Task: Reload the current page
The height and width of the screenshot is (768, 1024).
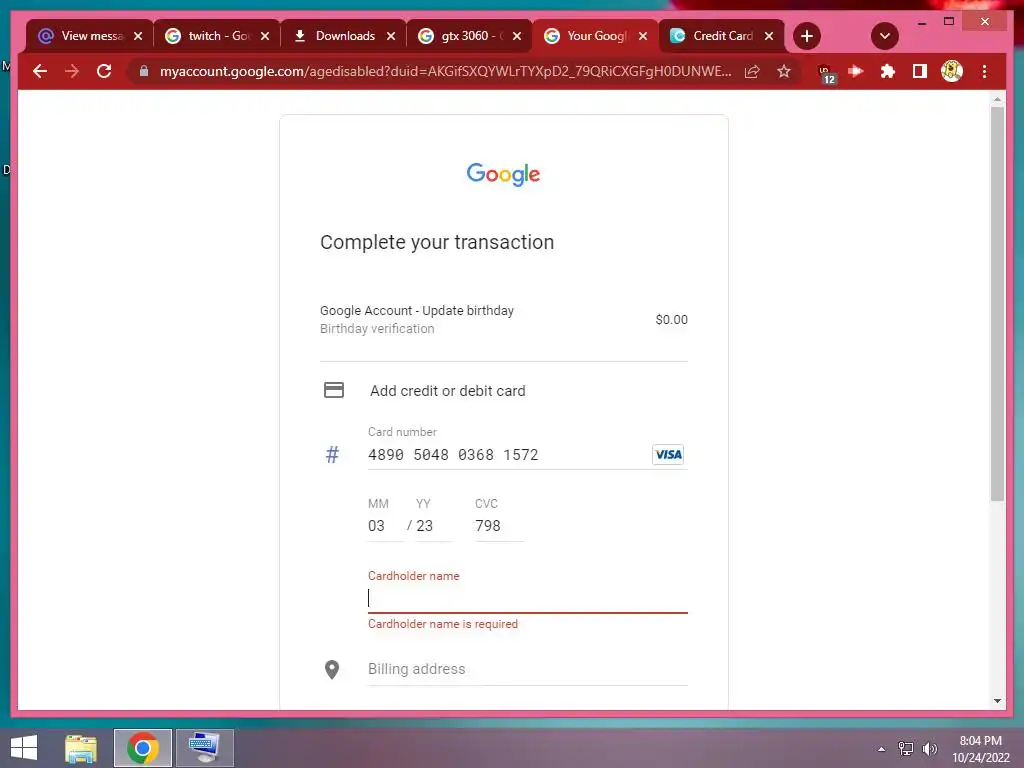Action: 104,71
